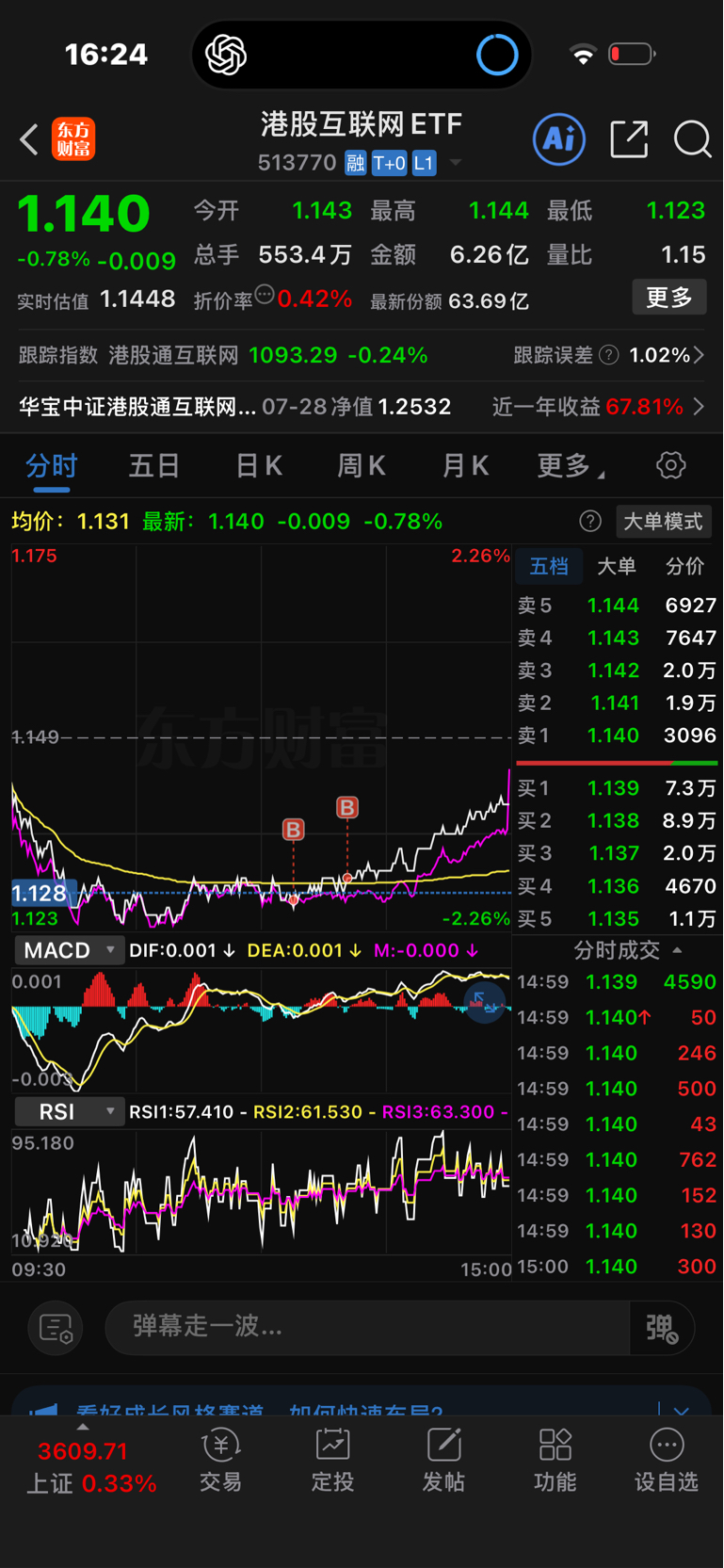Open the 功能 functions icon
This screenshot has height=1568, width=724.
(x=555, y=1461)
